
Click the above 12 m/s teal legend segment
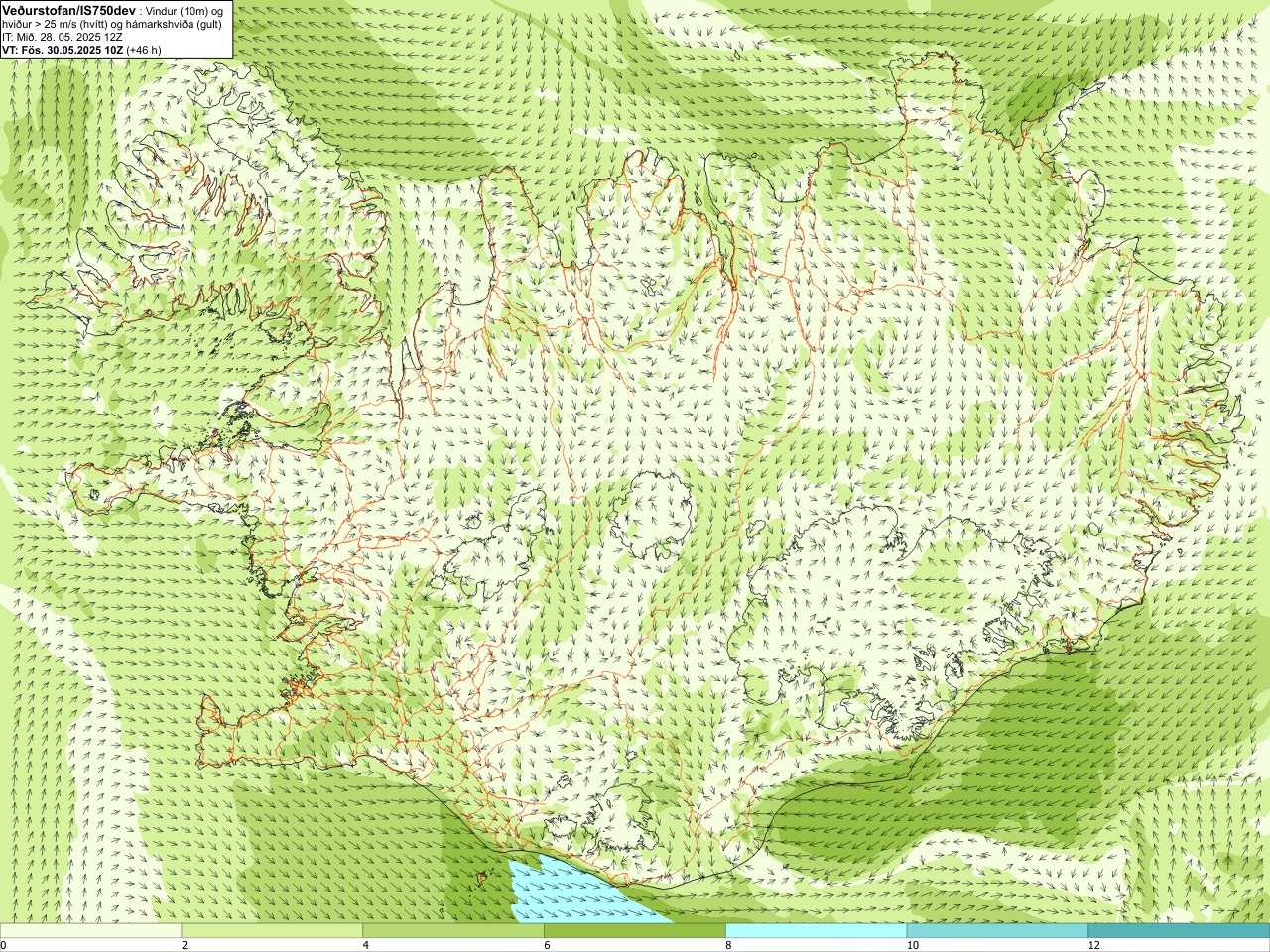1179,931
